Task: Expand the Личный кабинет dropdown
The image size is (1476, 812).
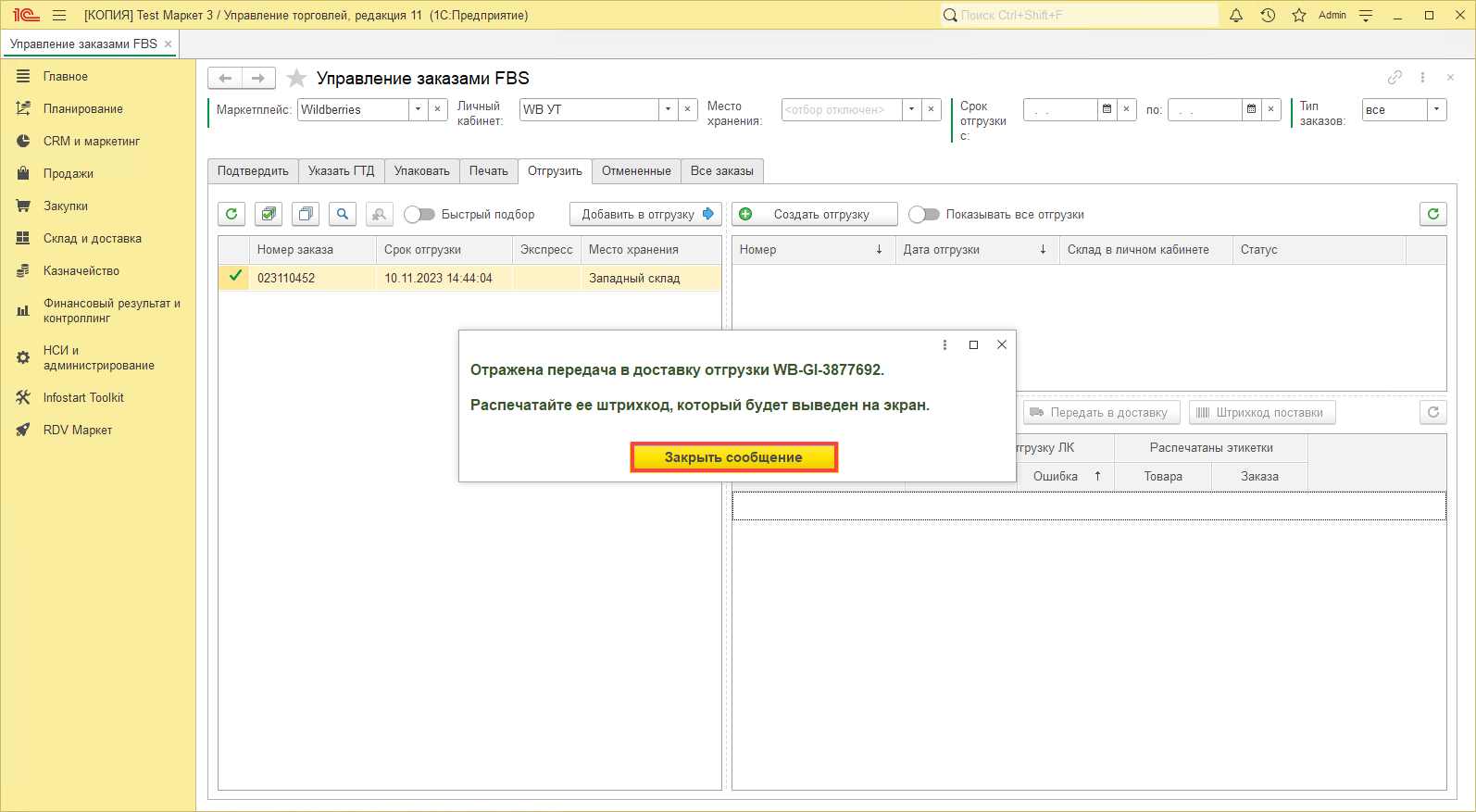Action: pos(668,109)
